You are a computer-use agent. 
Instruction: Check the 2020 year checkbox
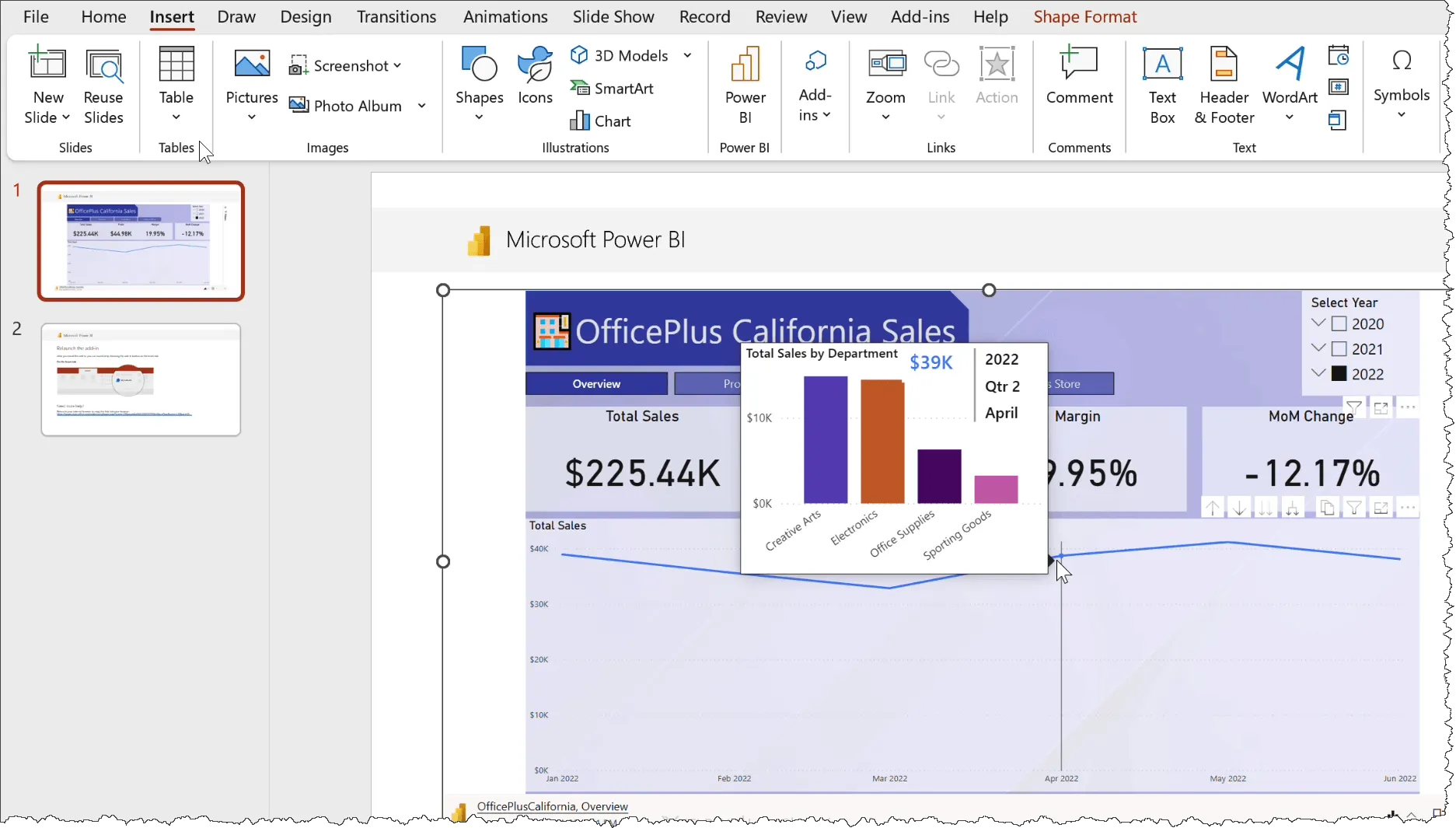point(1339,324)
